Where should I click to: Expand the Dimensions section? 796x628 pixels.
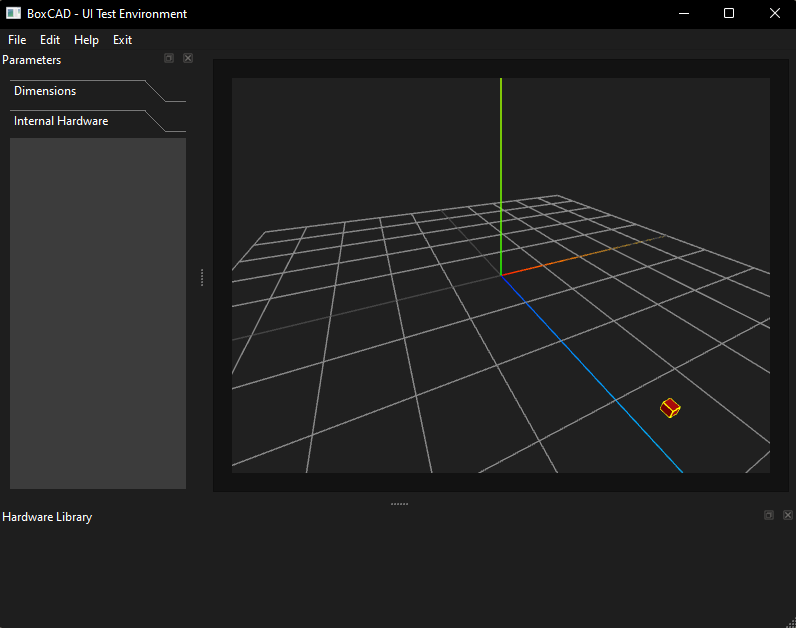pyautogui.click(x=45, y=91)
